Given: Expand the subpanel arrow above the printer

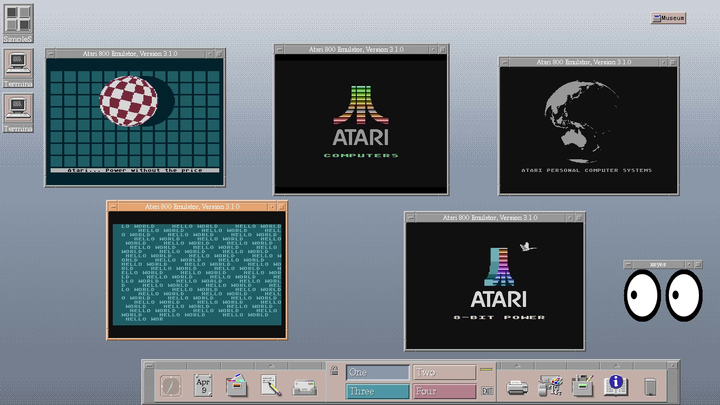Looking at the screenshot, I should [x=517, y=365].
